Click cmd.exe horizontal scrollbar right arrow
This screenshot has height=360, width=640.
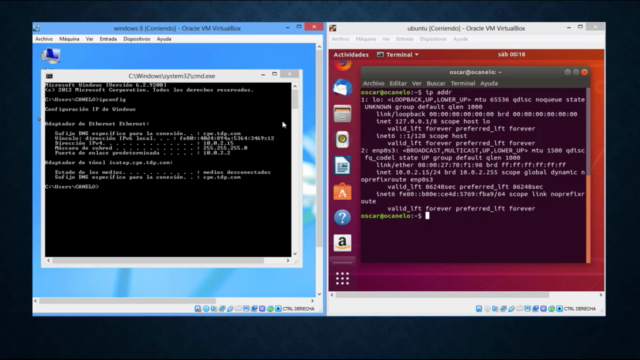coord(288,260)
